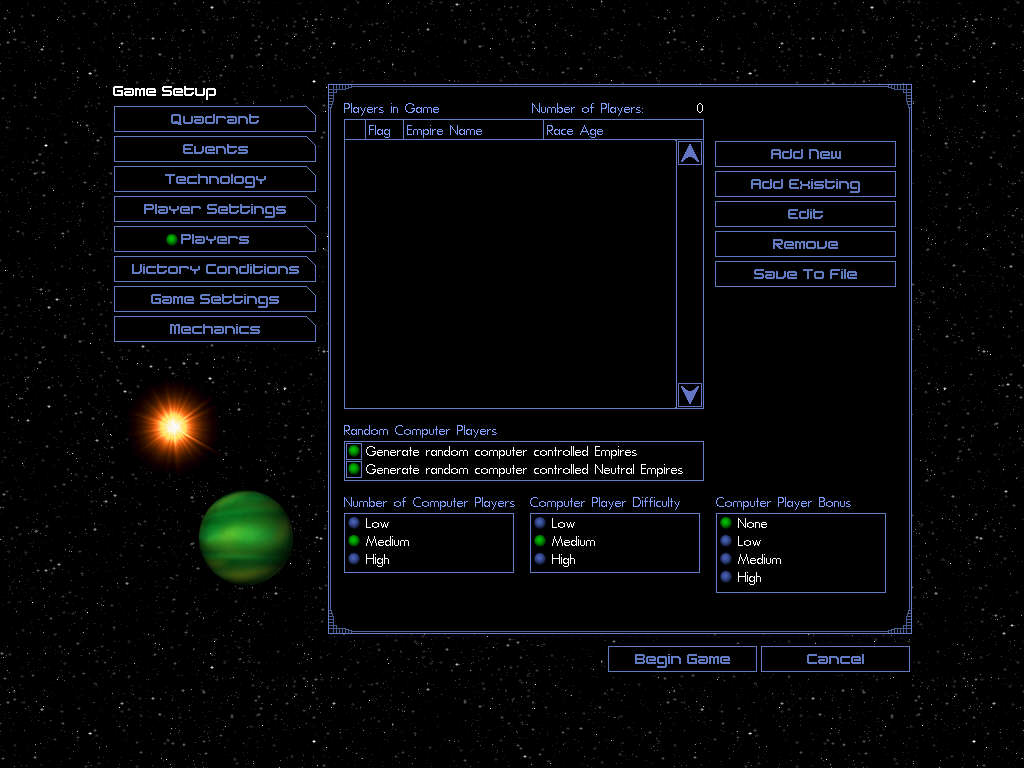This screenshot has width=1024, height=768.
Task: Click the Race column header
Action: (560, 131)
